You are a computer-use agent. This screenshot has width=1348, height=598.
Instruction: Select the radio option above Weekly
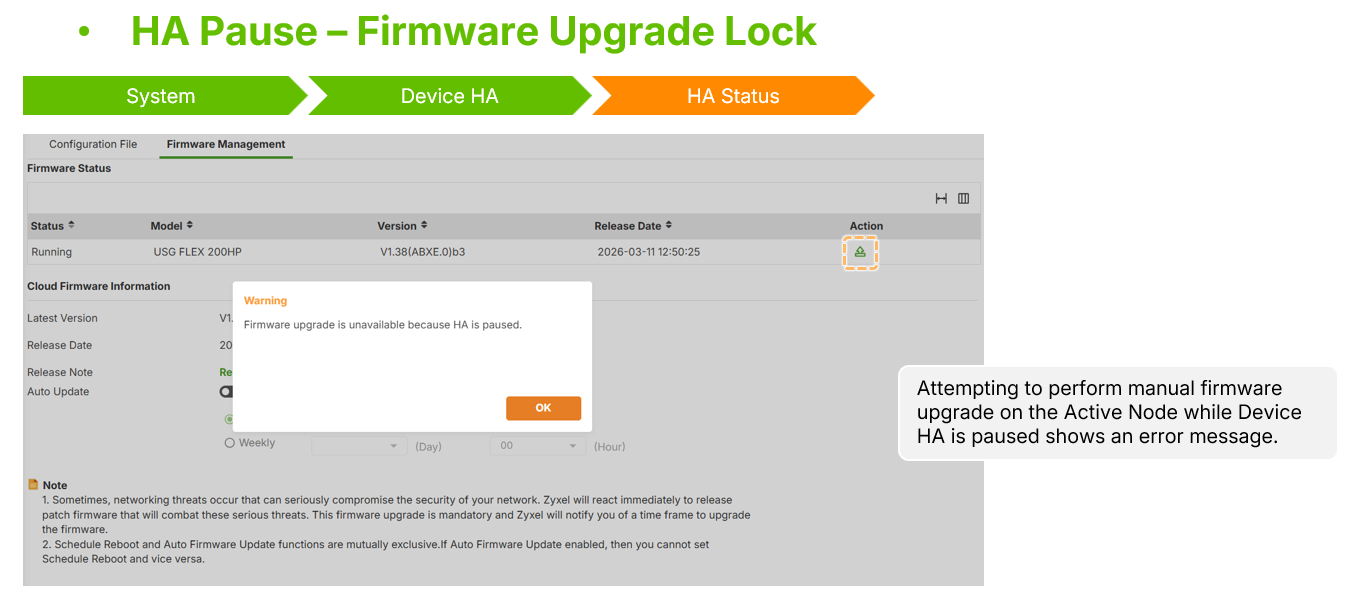229,420
